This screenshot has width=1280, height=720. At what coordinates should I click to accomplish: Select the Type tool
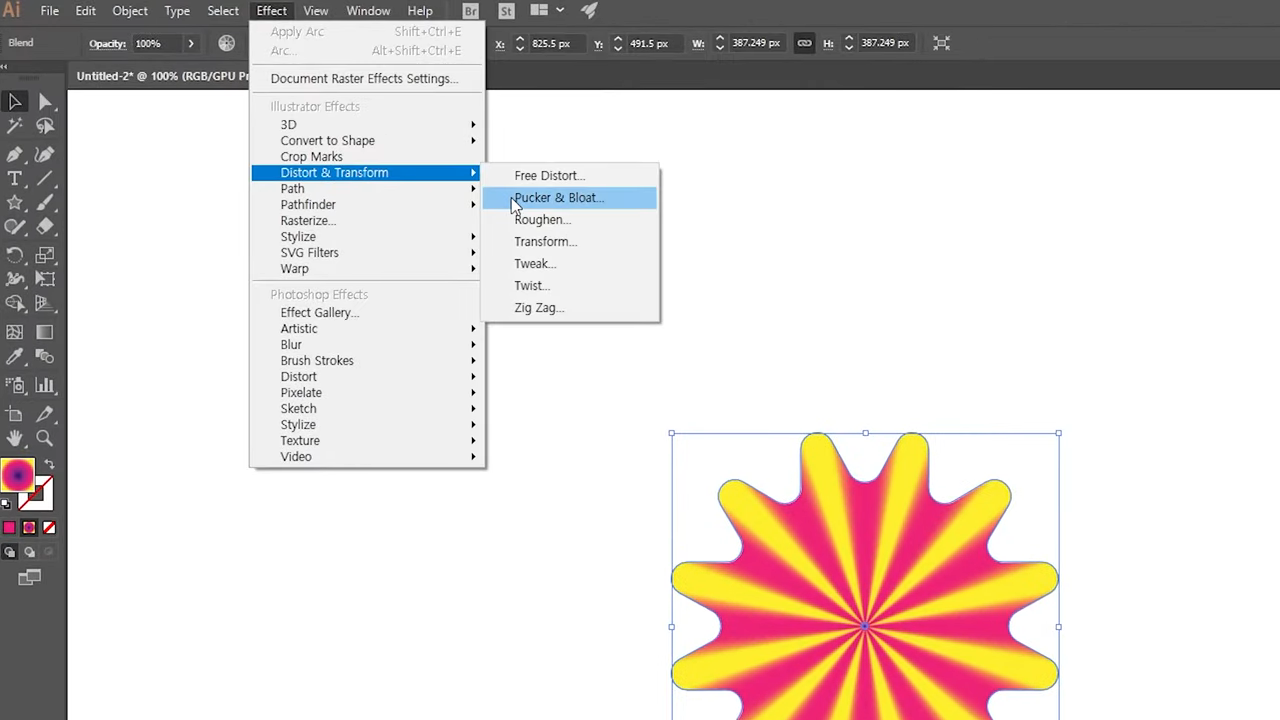click(x=15, y=179)
